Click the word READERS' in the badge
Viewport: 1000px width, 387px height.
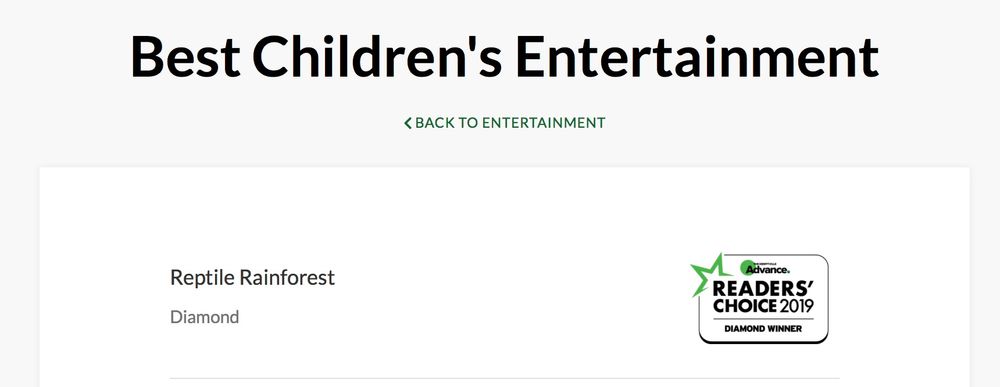(763, 289)
